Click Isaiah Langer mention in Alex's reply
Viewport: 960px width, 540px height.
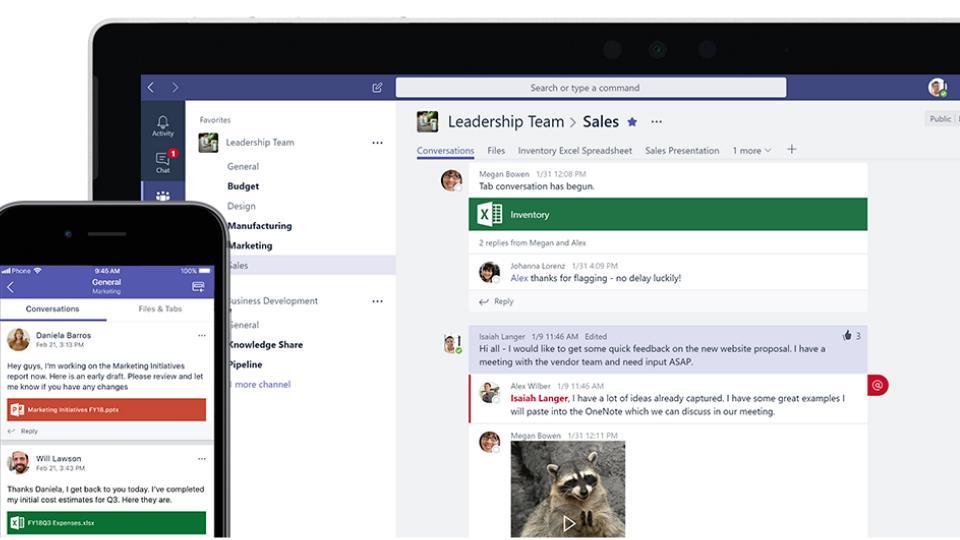tap(539, 398)
